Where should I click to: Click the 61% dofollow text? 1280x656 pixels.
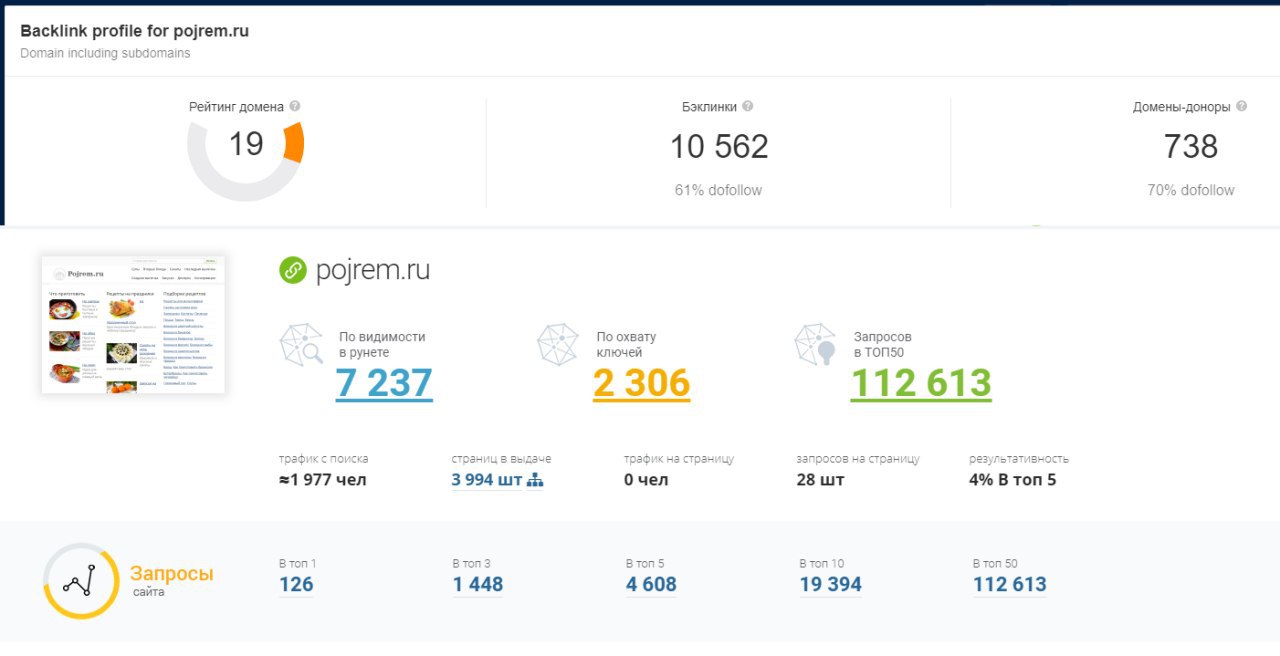718,190
